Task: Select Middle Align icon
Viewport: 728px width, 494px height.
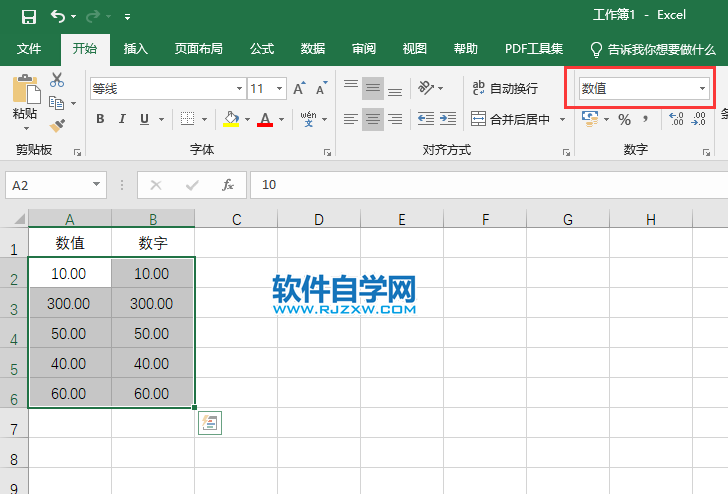Action: tap(373, 88)
